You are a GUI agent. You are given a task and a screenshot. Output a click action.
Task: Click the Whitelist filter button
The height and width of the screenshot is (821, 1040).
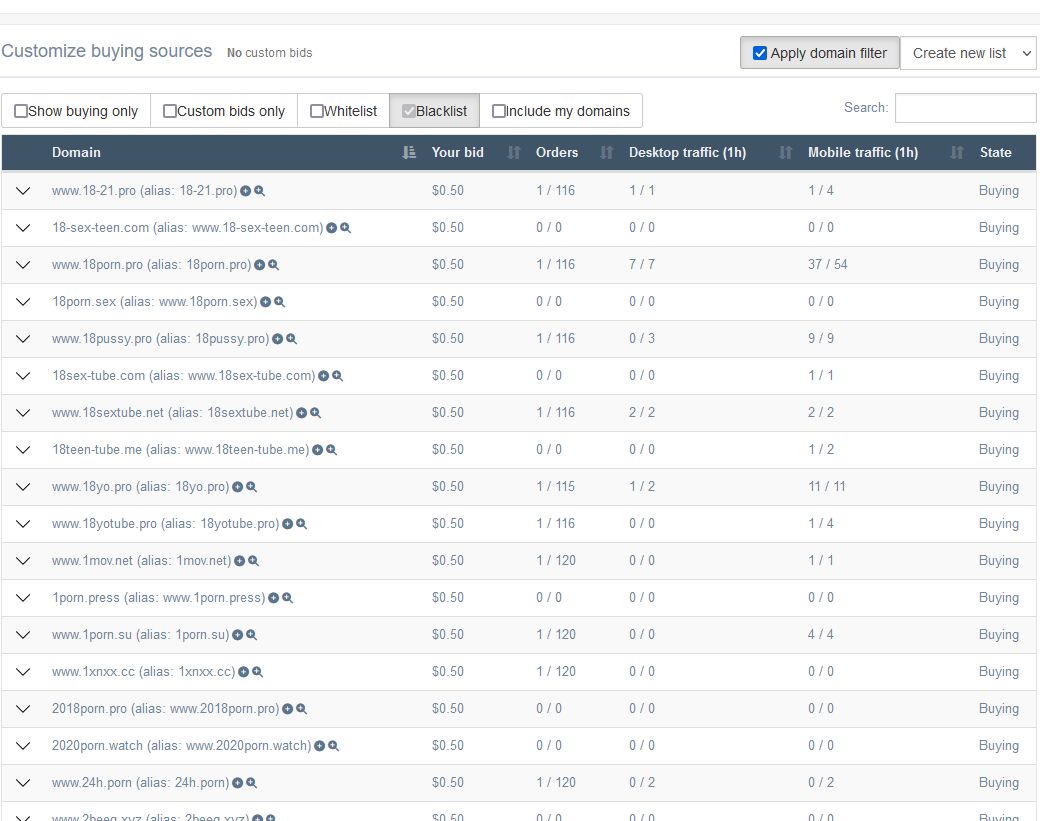(343, 111)
